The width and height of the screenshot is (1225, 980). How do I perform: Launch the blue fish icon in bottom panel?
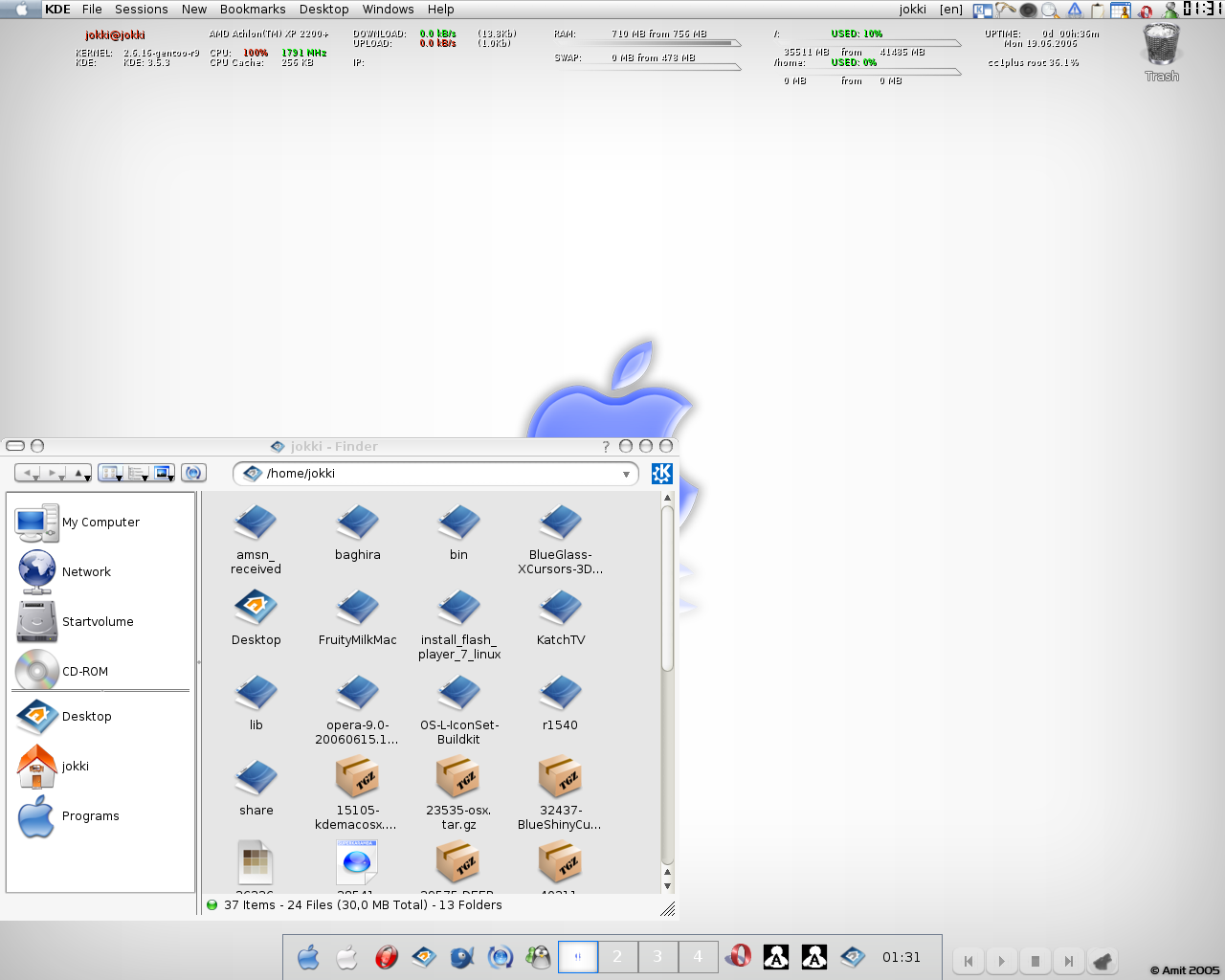click(462, 957)
